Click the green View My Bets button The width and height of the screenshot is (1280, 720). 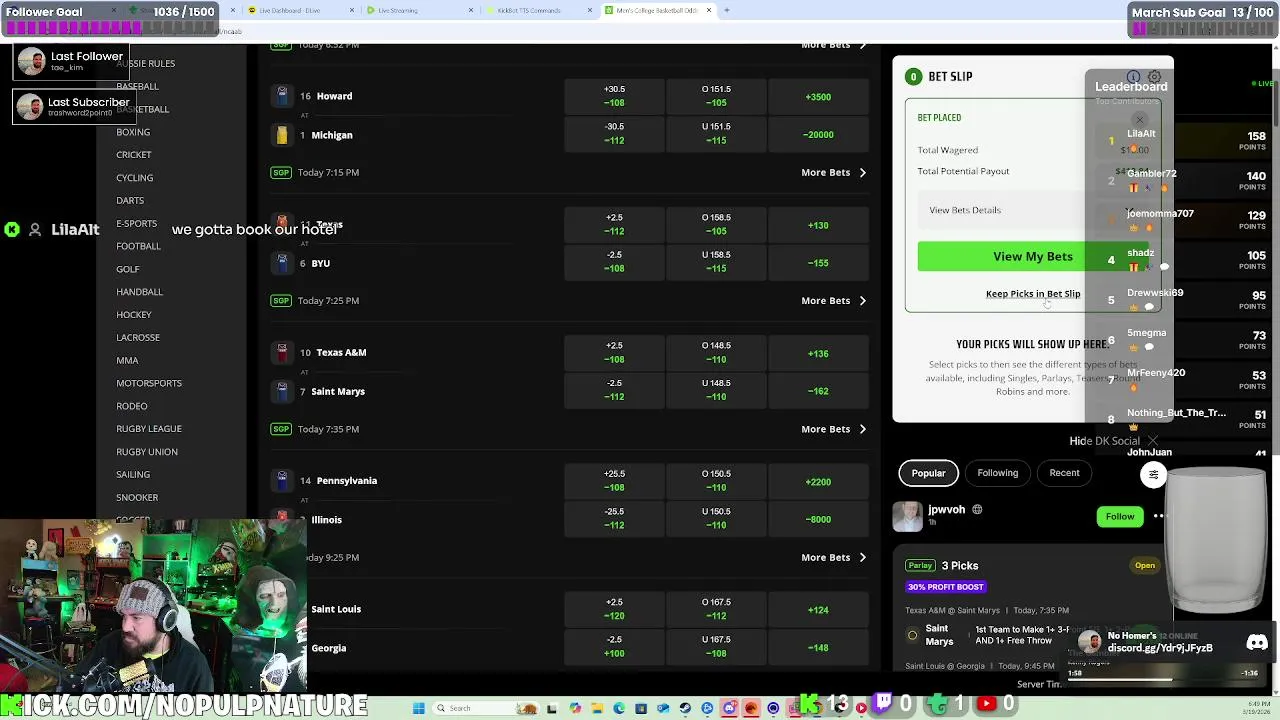coord(1032,257)
